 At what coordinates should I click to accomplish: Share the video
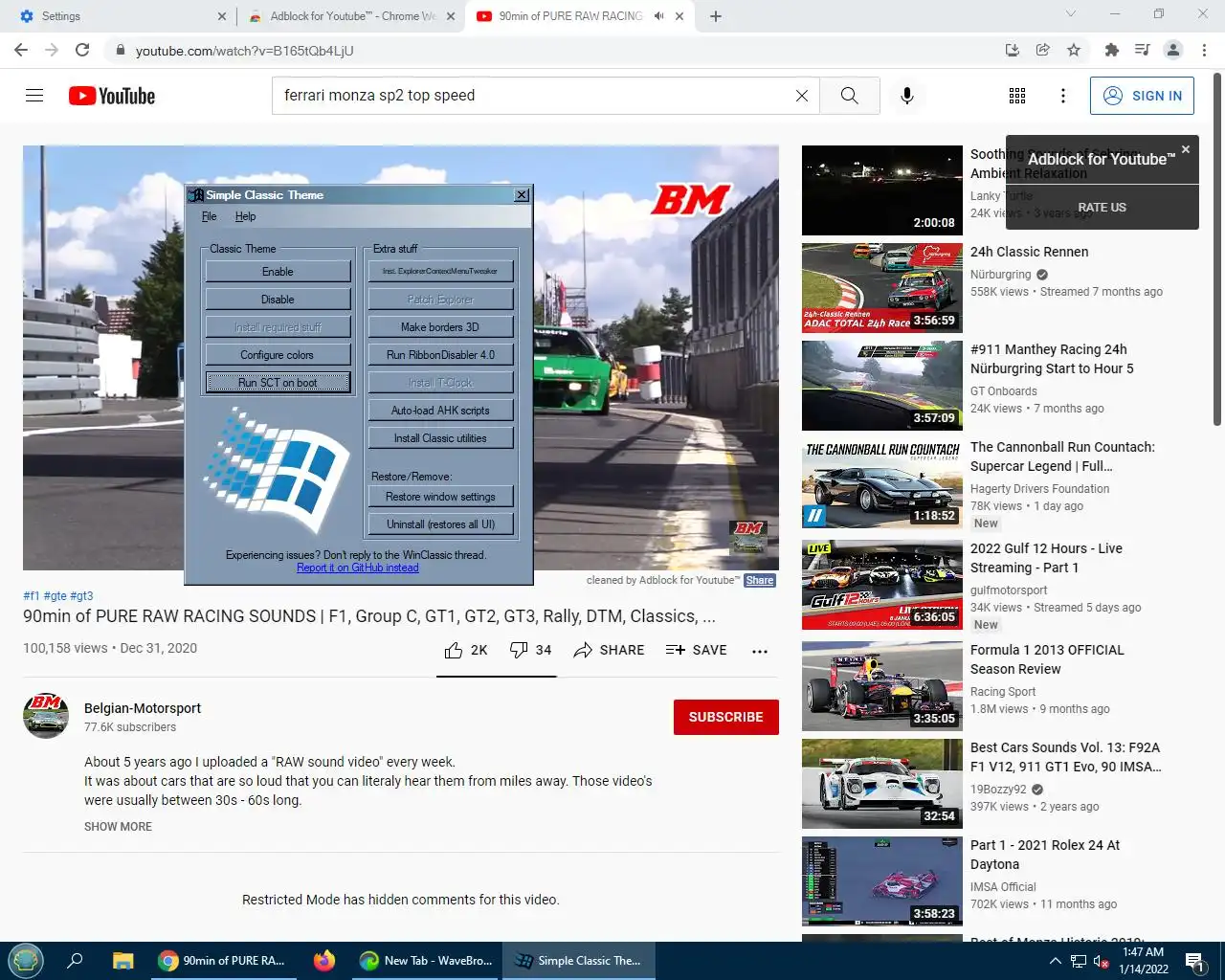point(609,650)
